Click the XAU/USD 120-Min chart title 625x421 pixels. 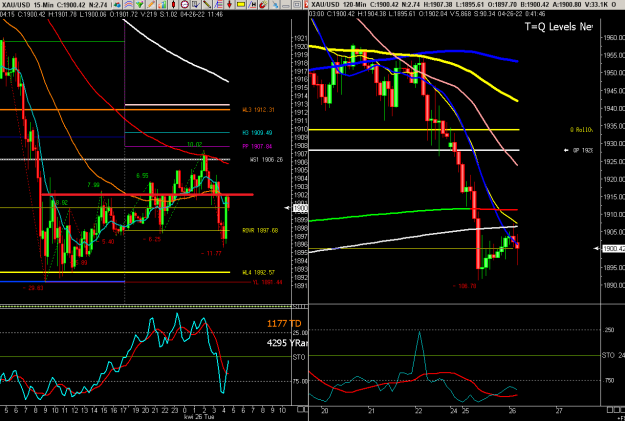point(339,5)
